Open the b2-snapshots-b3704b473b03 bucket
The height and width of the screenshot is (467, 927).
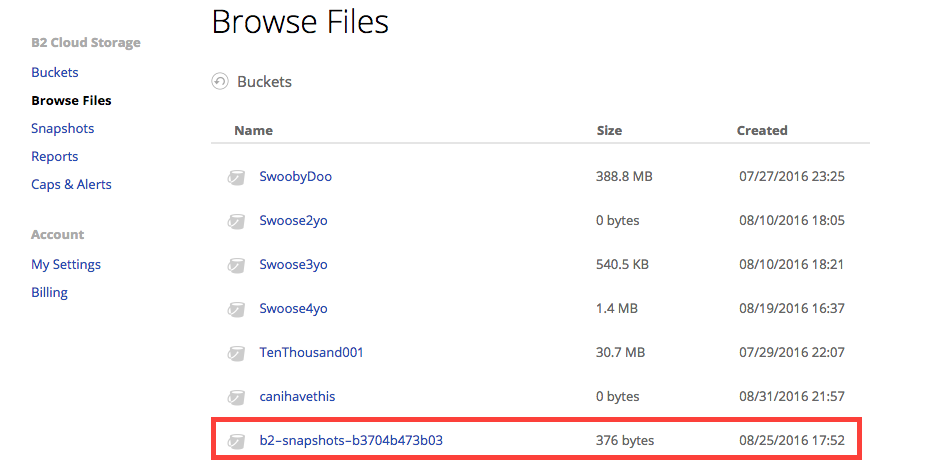(x=351, y=440)
